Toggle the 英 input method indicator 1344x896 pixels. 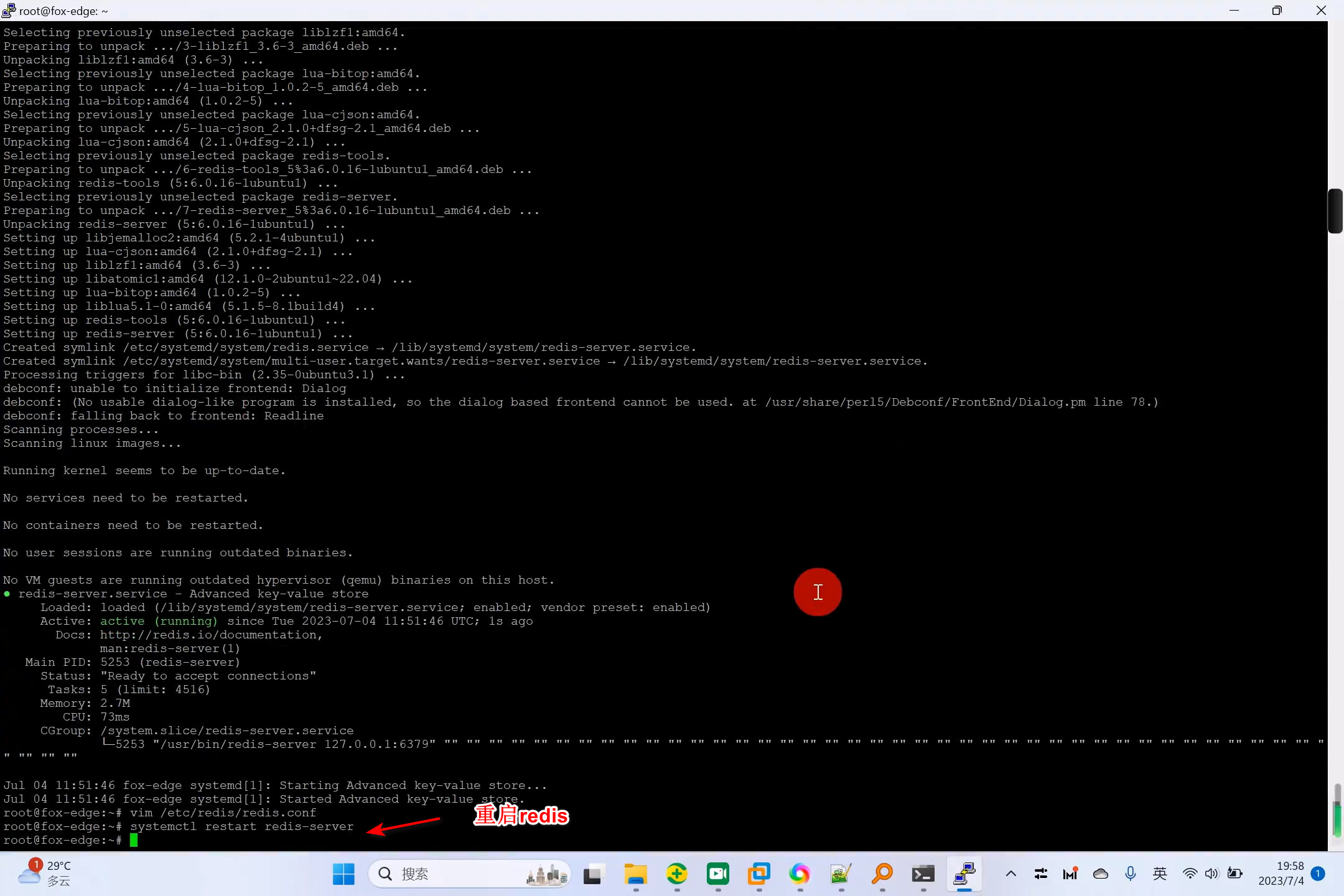tap(1159, 874)
